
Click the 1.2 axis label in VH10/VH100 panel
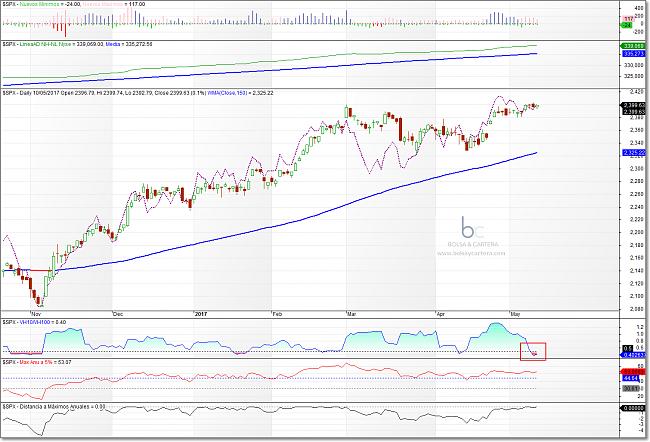639,327
